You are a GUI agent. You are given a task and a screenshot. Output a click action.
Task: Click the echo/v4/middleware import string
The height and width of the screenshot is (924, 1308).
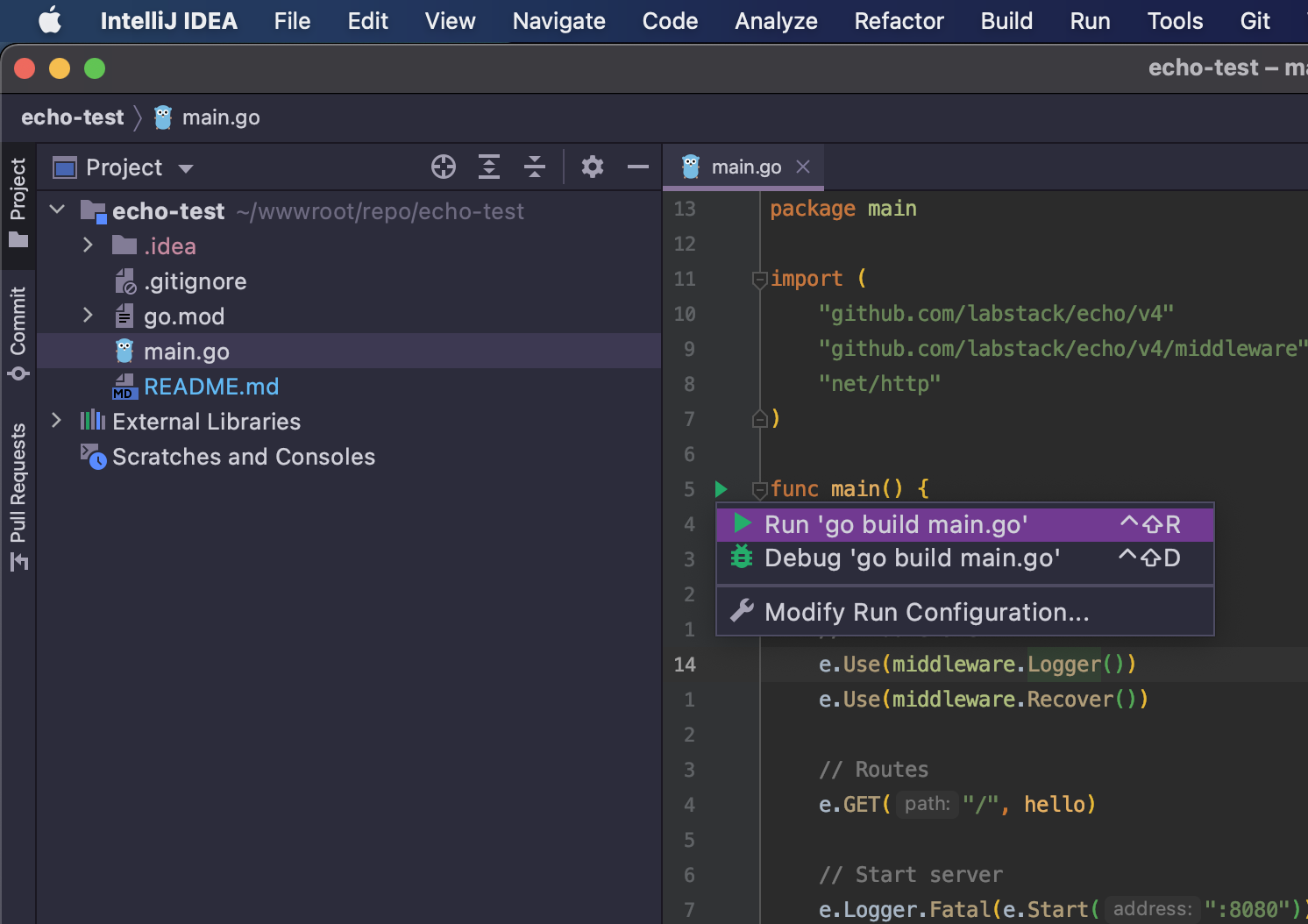[1063, 349]
